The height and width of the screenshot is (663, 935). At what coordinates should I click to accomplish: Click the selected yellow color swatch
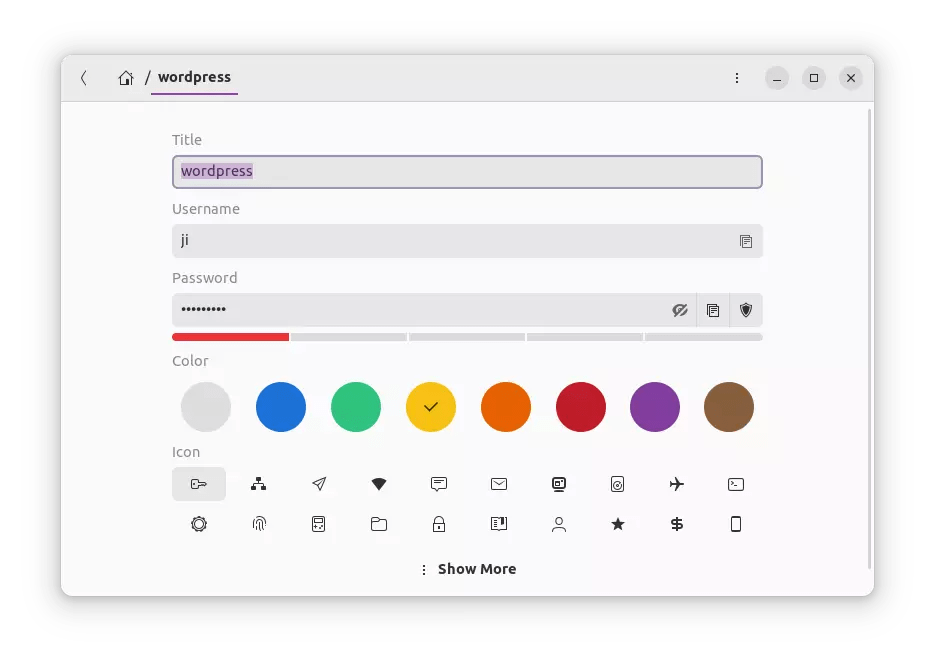point(431,407)
